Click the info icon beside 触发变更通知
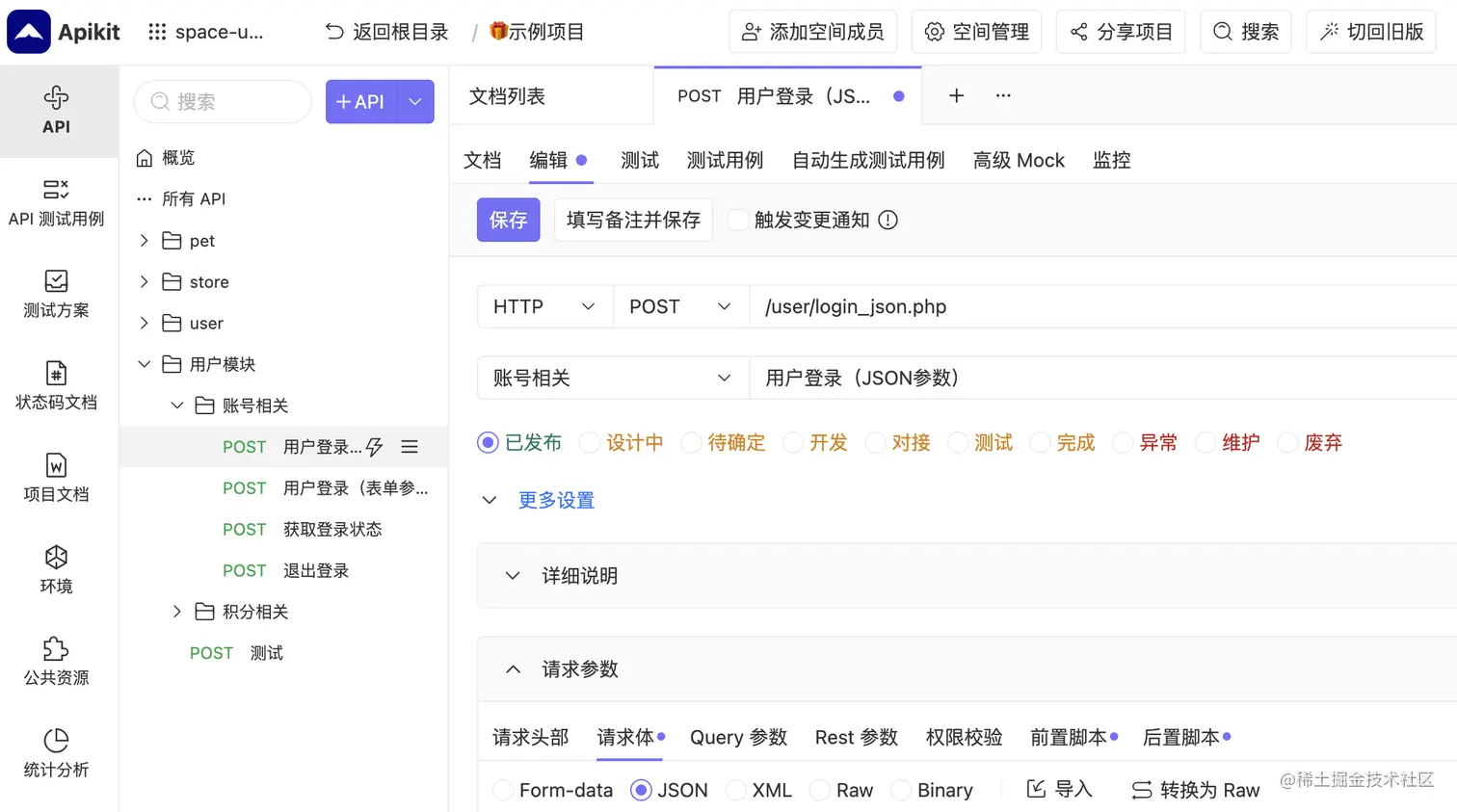 (888, 220)
